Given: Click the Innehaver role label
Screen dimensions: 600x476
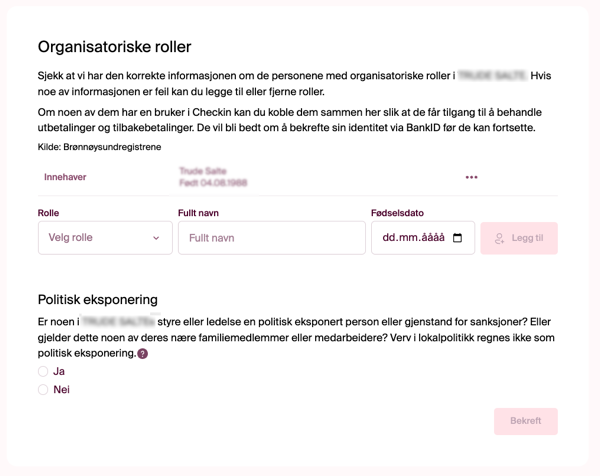Looking at the screenshot, I should click(x=65, y=177).
